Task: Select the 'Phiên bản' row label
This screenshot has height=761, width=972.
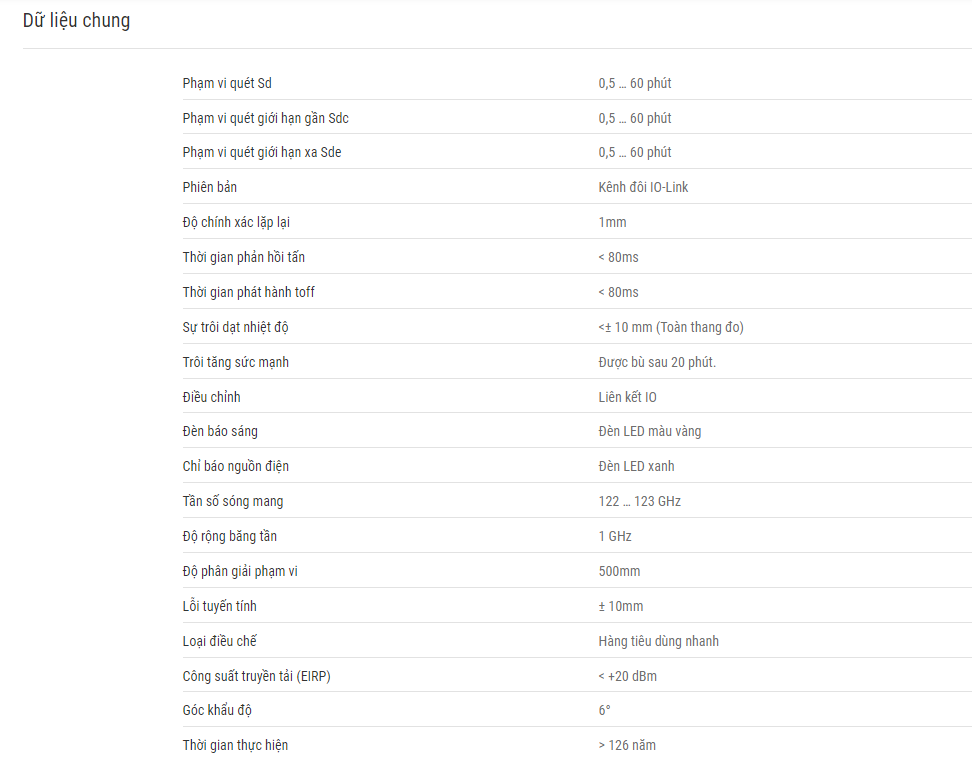Action: point(210,187)
